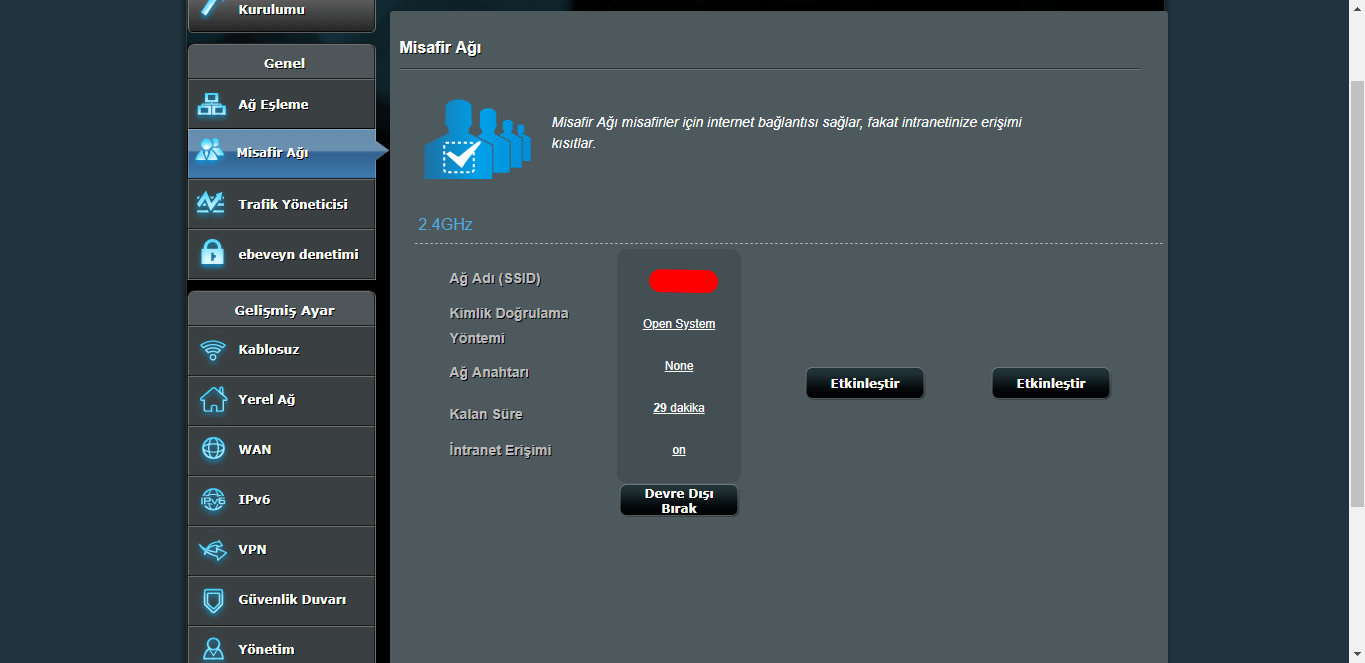Open WAN settings page
The image size is (1365, 663).
coord(281,450)
